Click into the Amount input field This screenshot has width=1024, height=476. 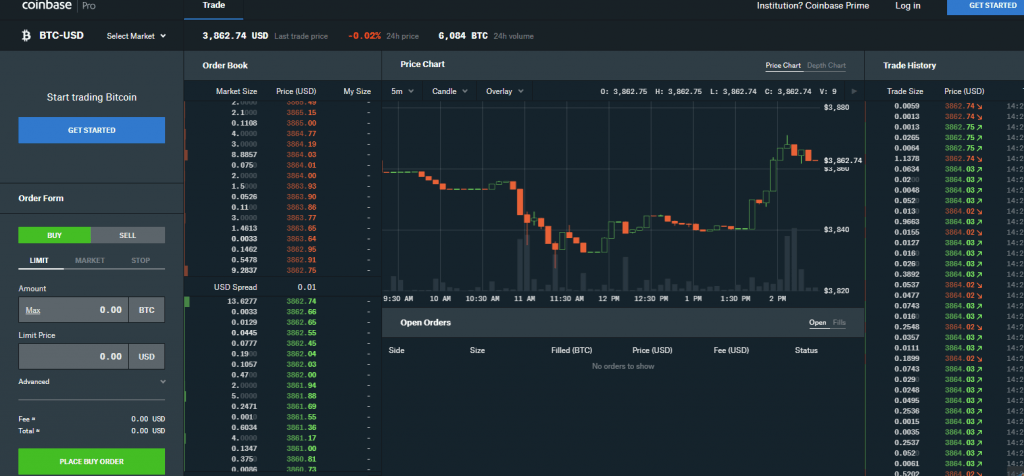coord(73,309)
